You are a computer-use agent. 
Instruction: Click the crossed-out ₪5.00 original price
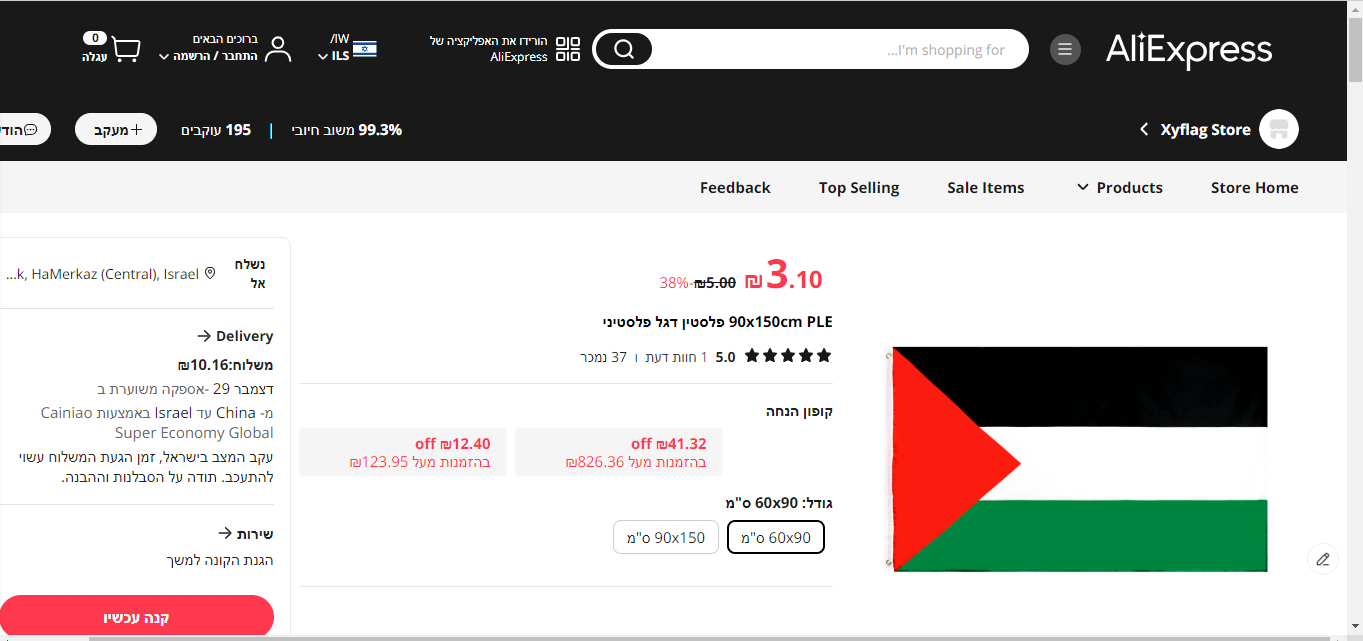(715, 282)
